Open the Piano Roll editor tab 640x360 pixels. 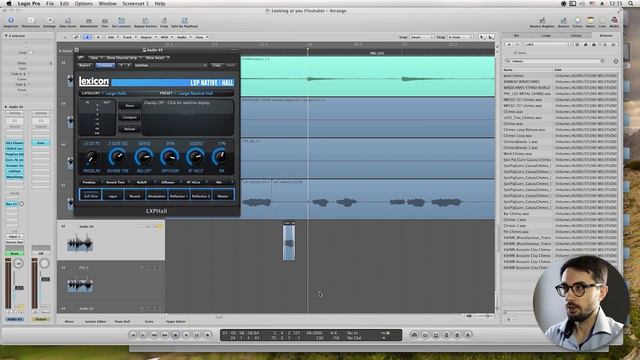[x=122, y=322]
